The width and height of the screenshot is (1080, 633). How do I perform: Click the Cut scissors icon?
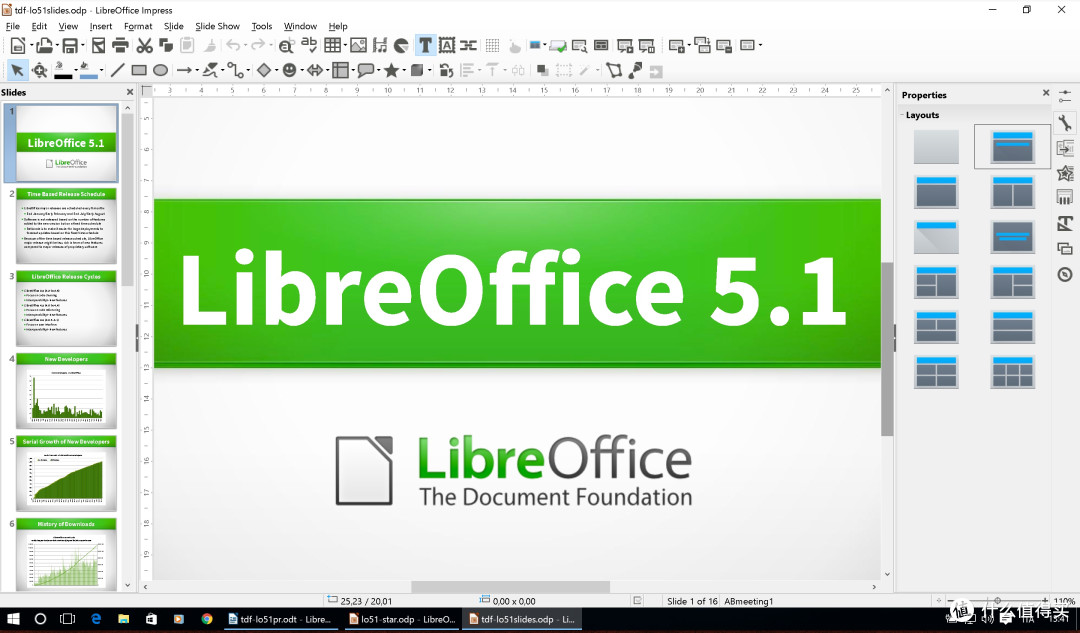[144, 45]
